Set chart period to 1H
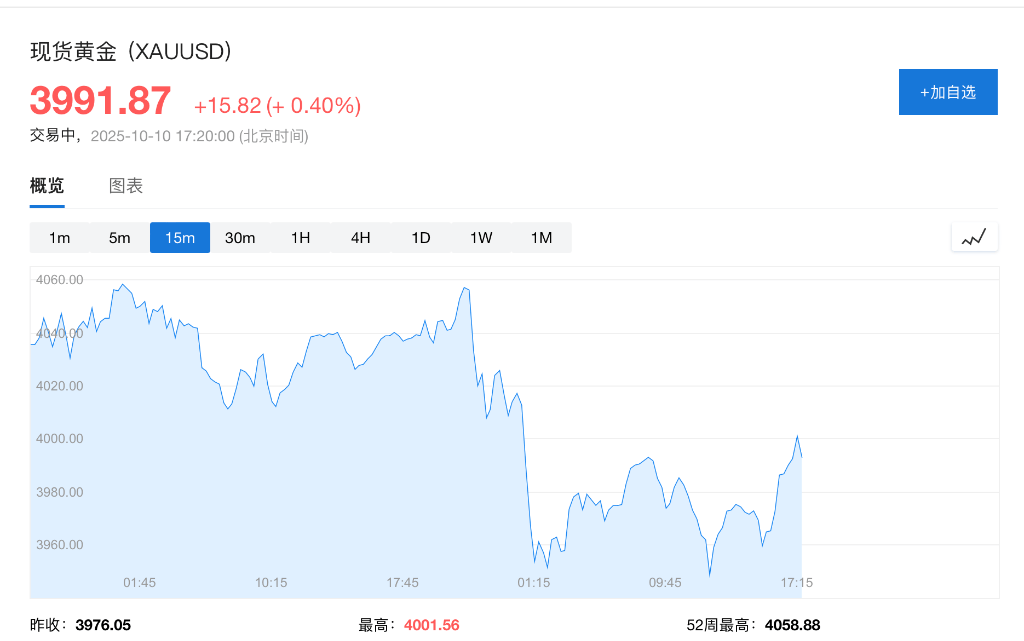 [301, 238]
